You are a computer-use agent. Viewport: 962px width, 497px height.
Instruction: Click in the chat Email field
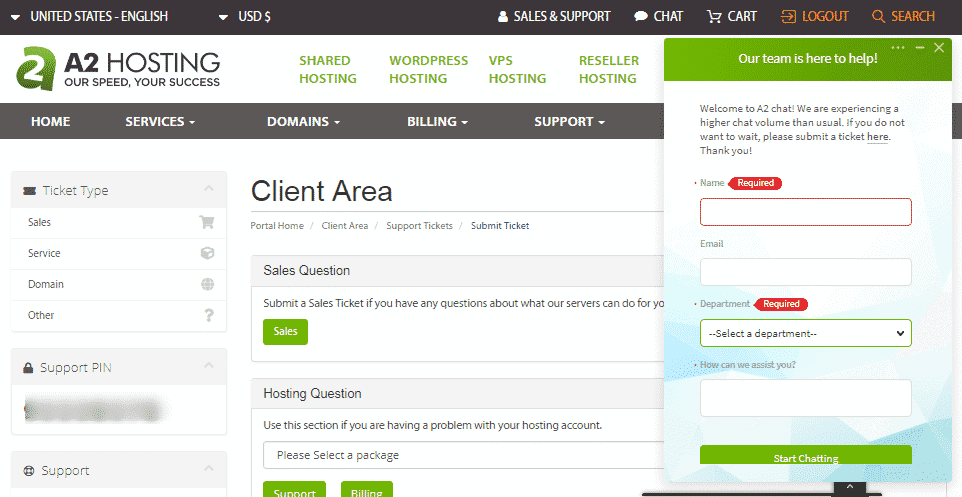point(806,272)
